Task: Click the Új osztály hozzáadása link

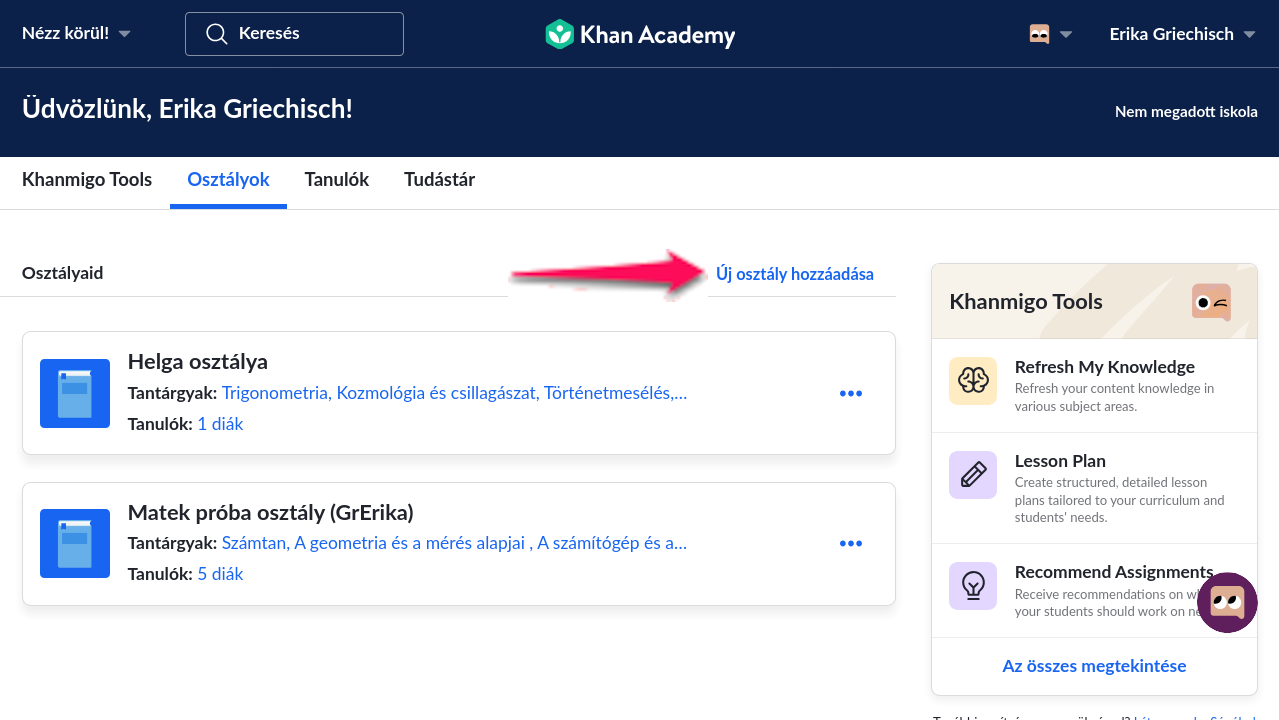Action: (795, 274)
